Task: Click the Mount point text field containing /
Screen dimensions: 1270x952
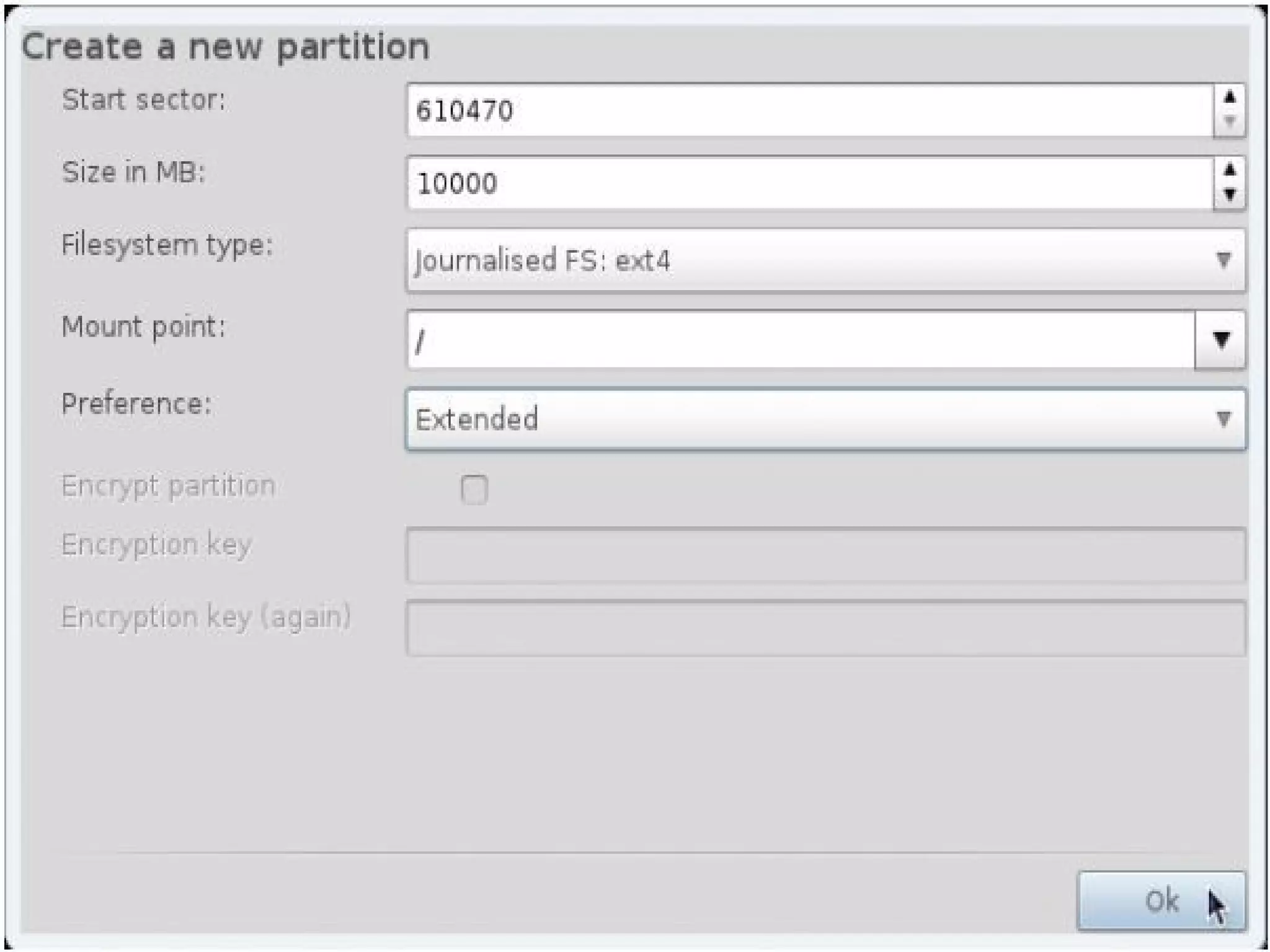Action: pos(800,340)
